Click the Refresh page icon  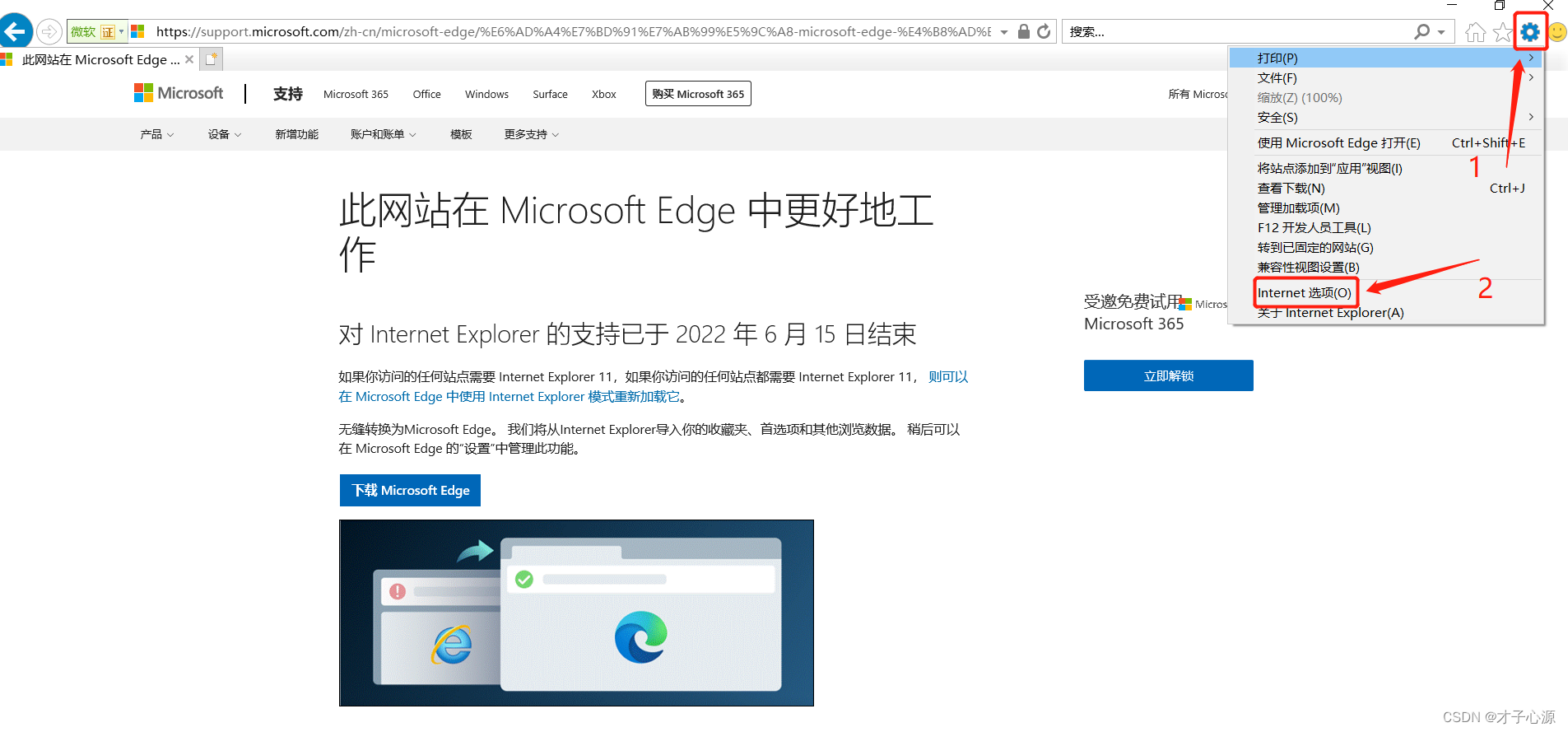coord(1044,31)
